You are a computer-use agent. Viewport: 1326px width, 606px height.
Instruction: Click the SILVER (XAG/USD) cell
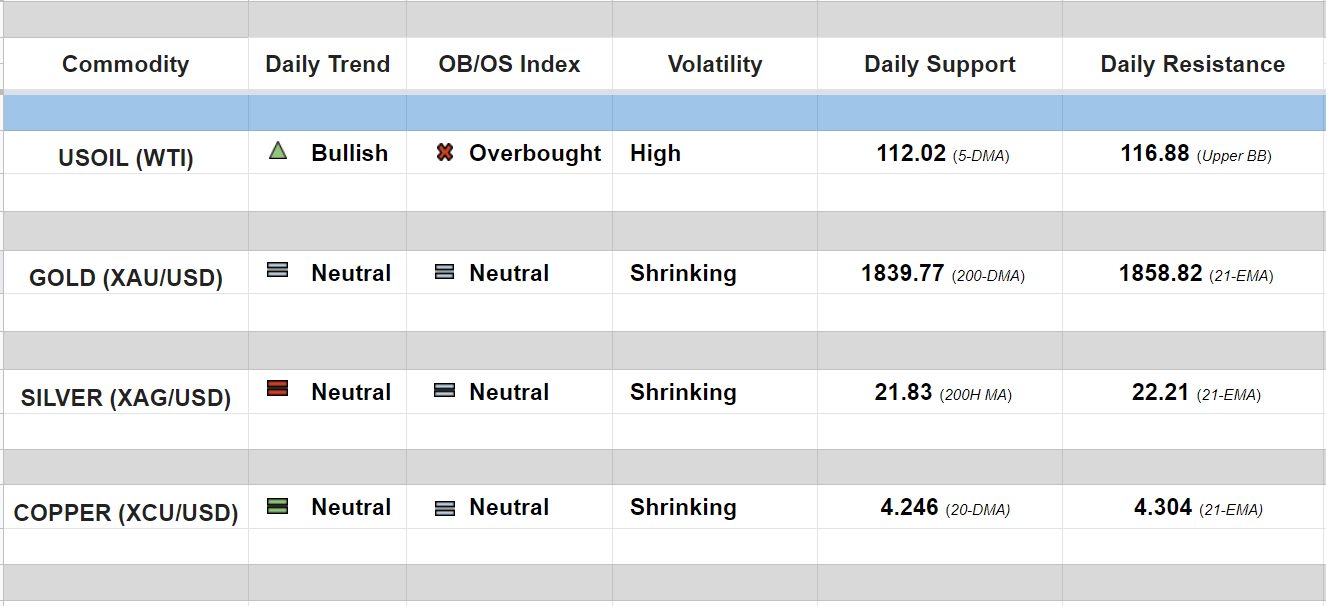[x=125, y=398]
